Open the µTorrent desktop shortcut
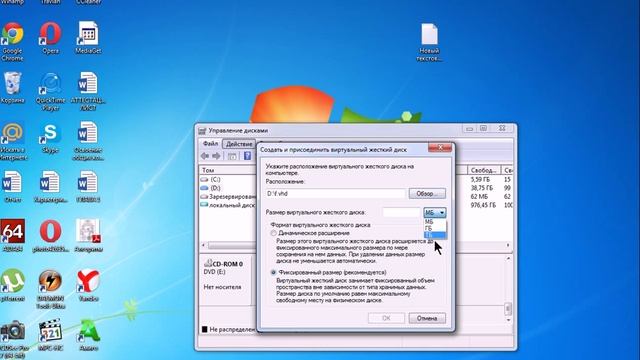The height and width of the screenshot is (360, 640). point(13,285)
